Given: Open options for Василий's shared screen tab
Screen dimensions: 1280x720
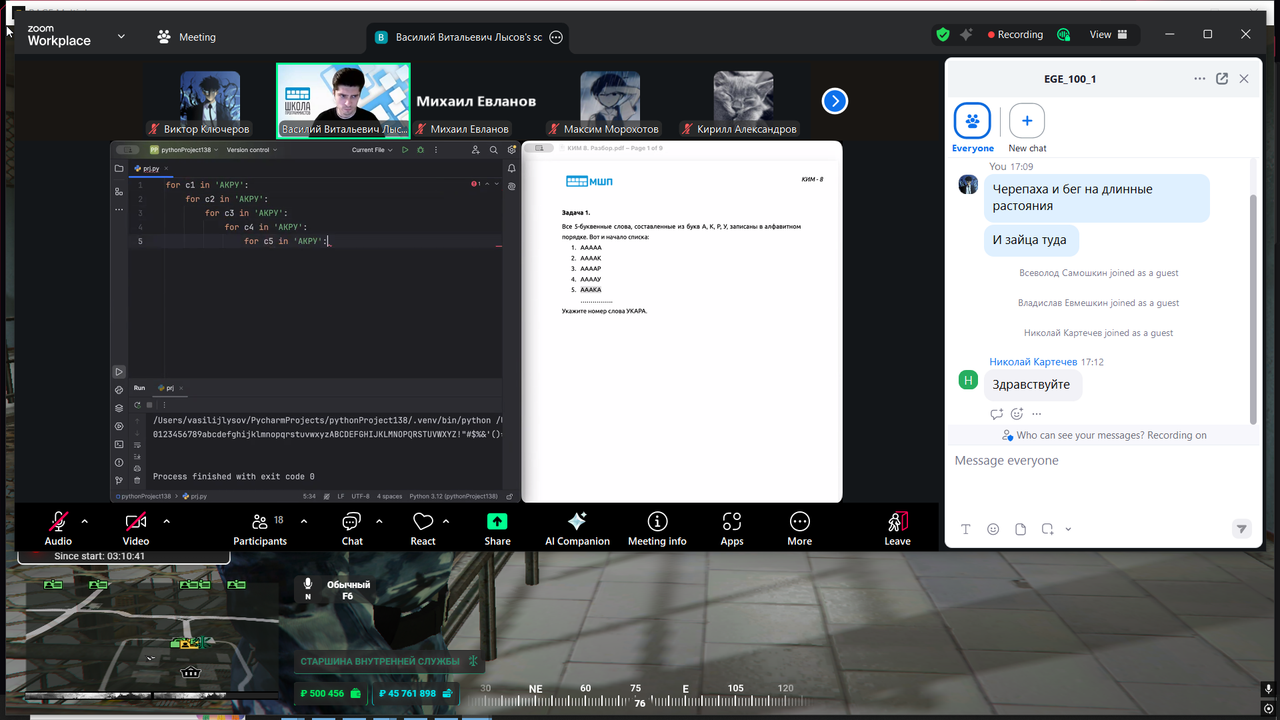Looking at the screenshot, I should [557, 37].
